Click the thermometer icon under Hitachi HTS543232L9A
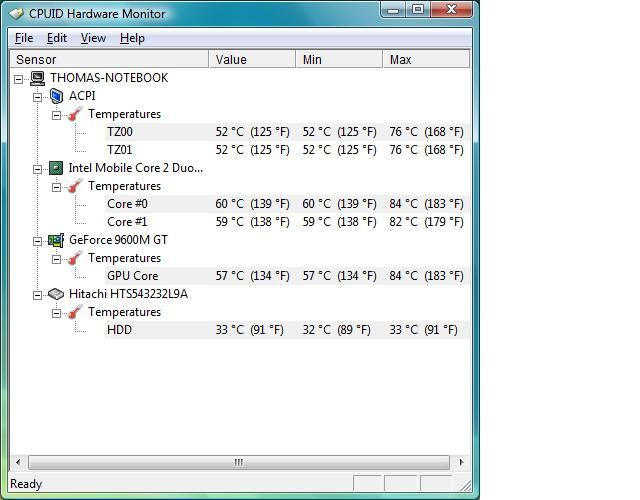Image resolution: width=640 pixels, height=500 pixels. pyautogui.click(x=75, y=312)
